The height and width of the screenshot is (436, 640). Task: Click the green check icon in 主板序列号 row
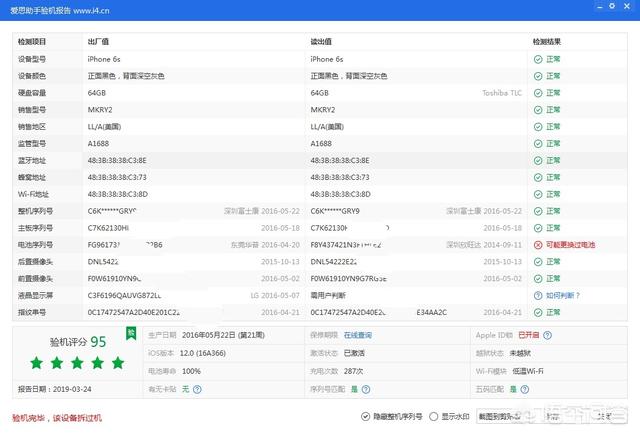coord(538,228)
